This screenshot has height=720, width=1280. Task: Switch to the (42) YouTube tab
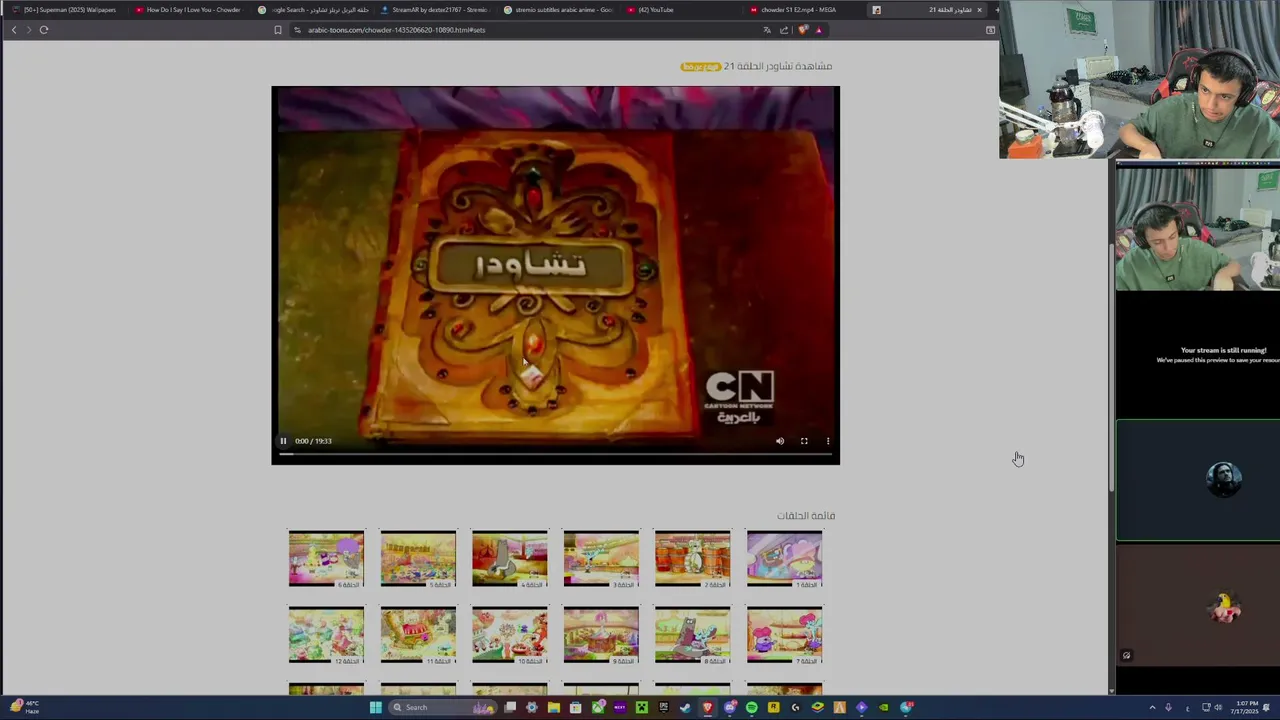[x=681, y=10]
